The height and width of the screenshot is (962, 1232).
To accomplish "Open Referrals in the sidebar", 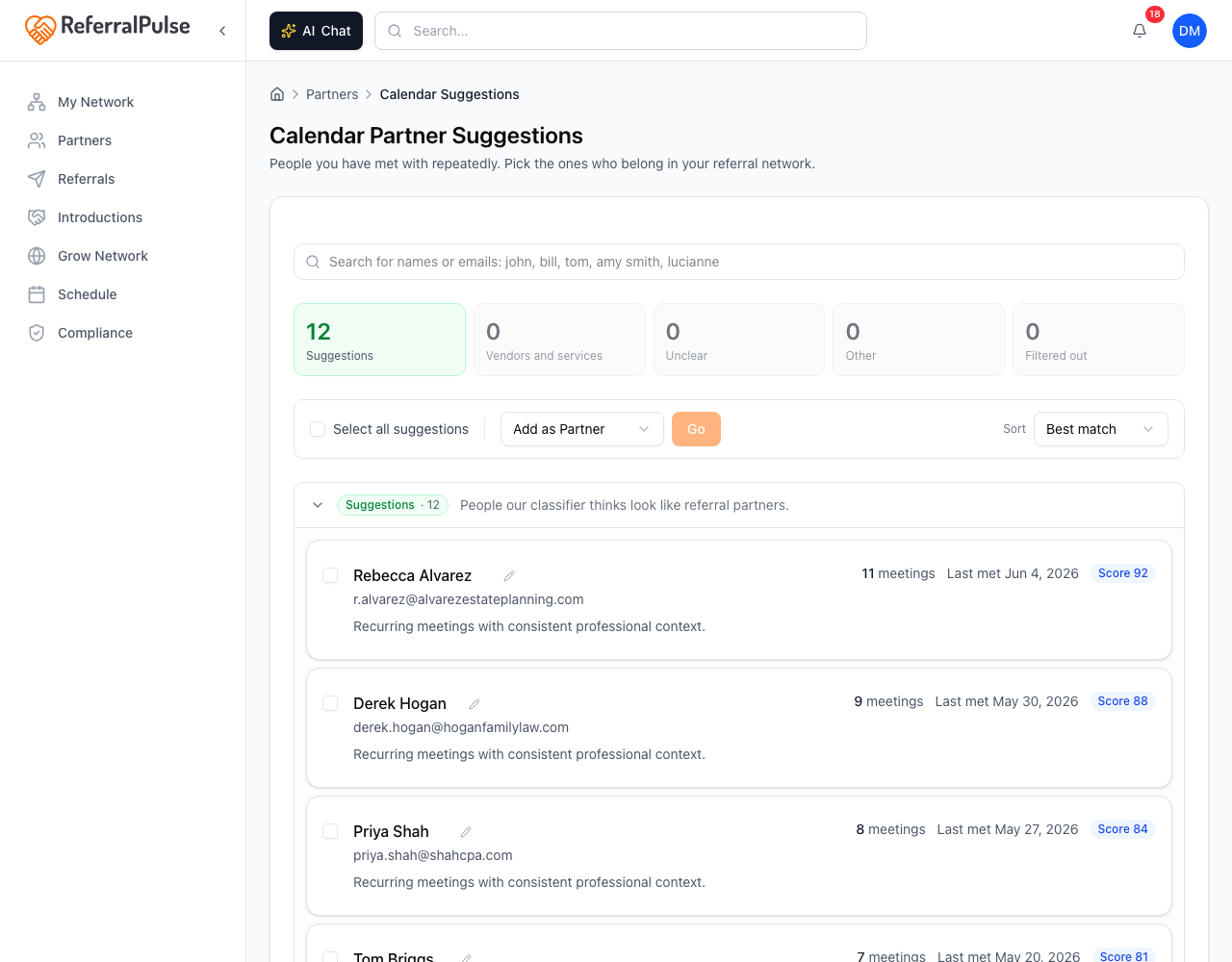I will click(x=86, y=179).
